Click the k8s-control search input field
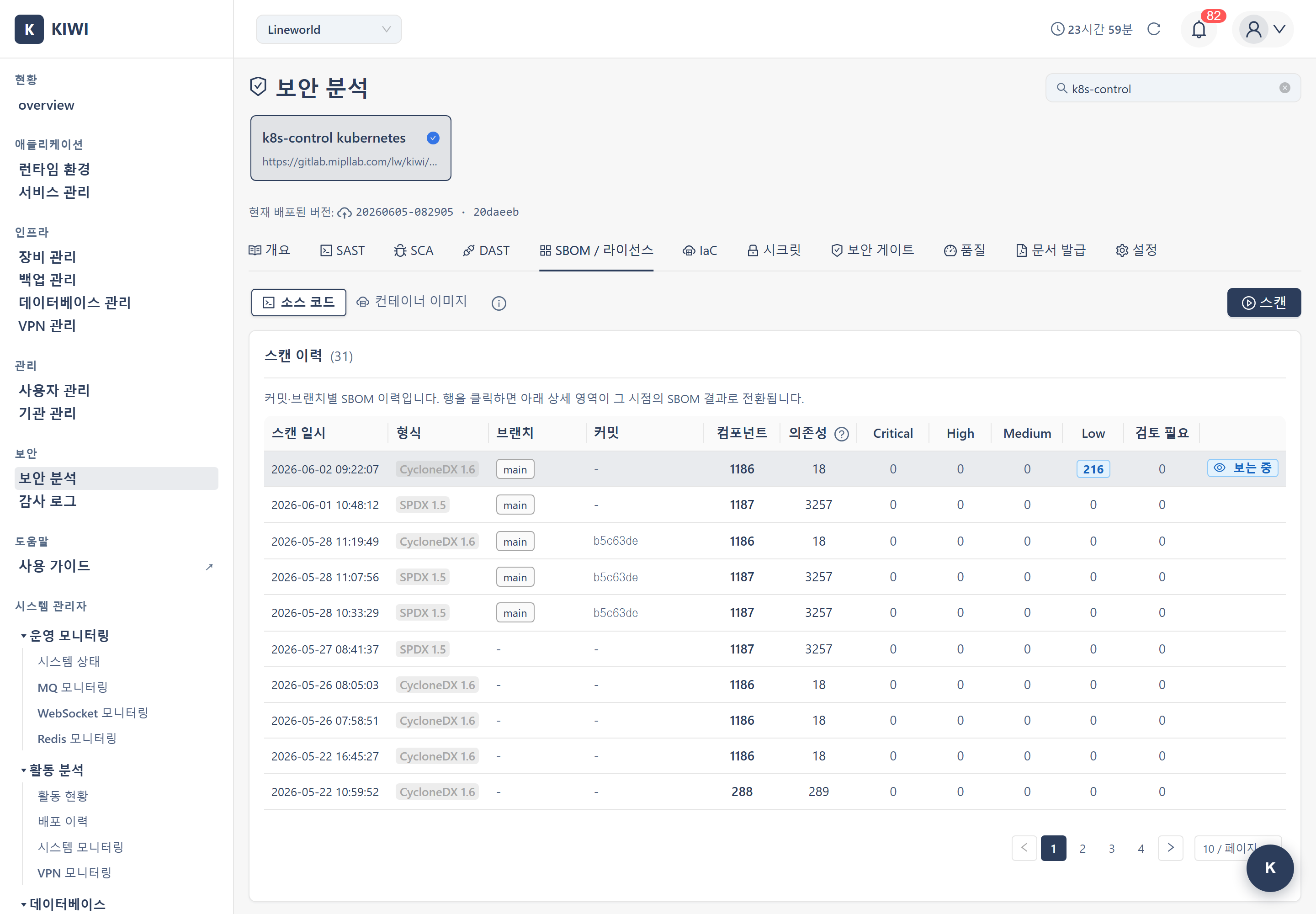 [1173, 88]
